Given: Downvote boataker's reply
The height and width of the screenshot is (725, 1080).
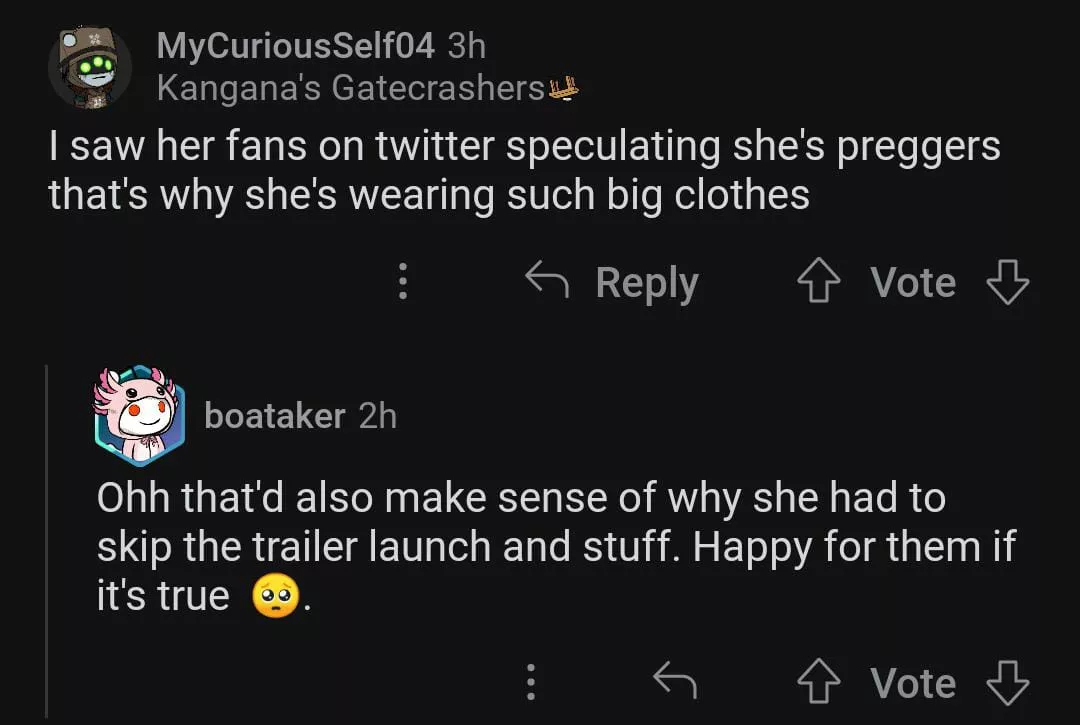Looking at the screenshot, I should 1007,684.
